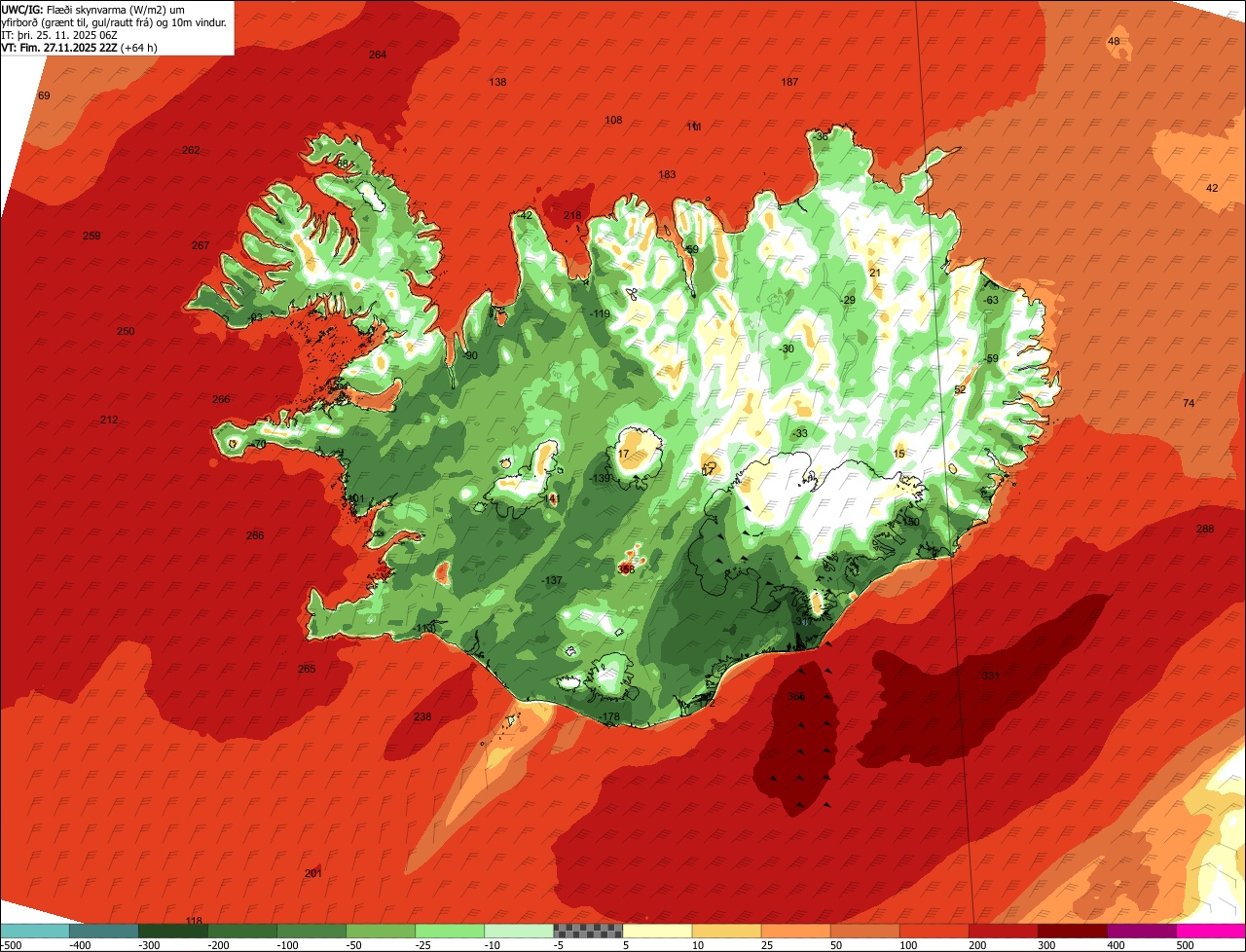The width and height of the screenshot is (1246, 952).
Task: Click the map value 262
Action: [191, 150]
